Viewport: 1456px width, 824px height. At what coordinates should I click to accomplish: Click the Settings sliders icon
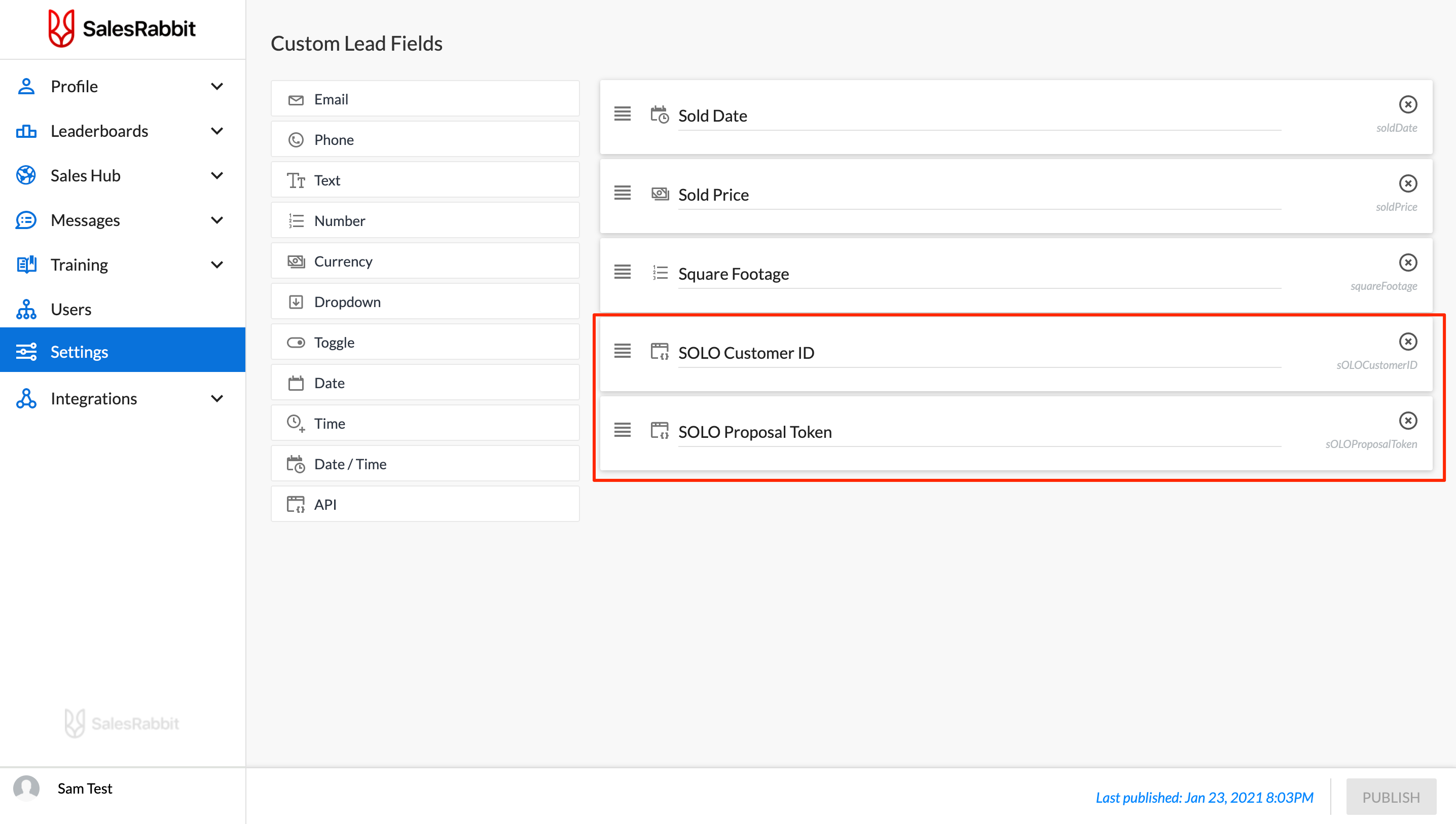click(x=26, y=352)
